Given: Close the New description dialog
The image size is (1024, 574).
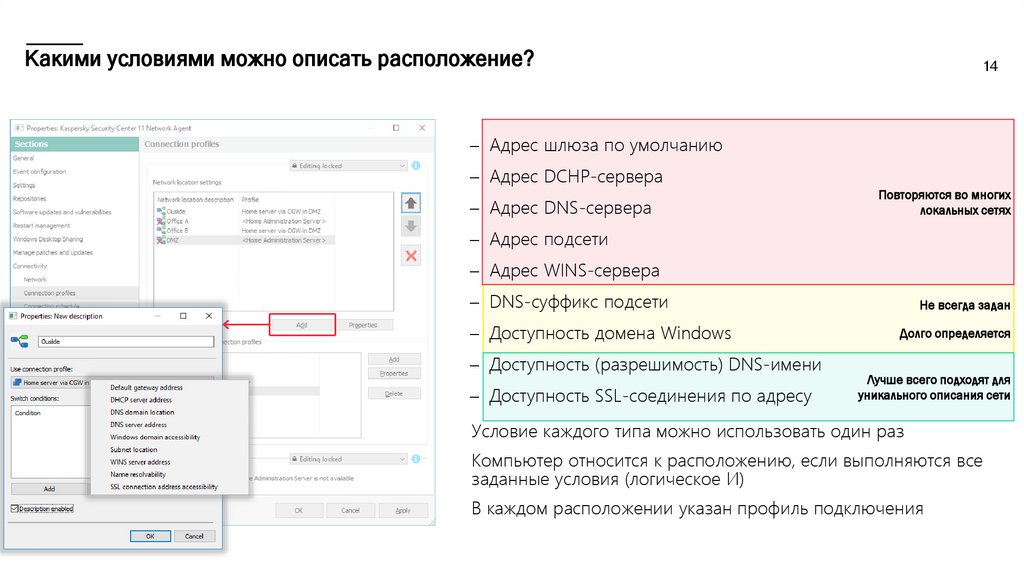Looking at the screenshot, I should [x=209, y=316].
